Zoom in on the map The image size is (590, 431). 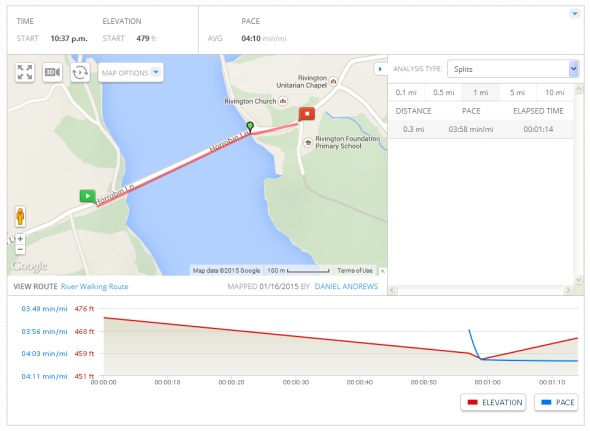click(20, 239)
